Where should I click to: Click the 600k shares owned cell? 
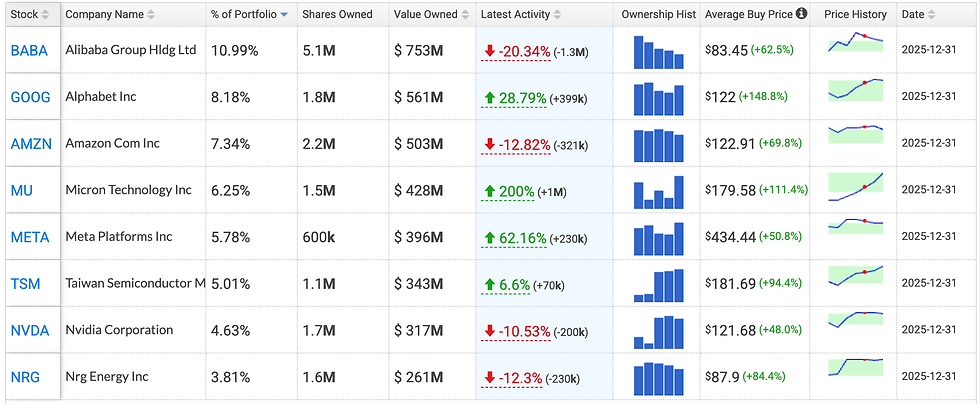click(x=319, y=238)
